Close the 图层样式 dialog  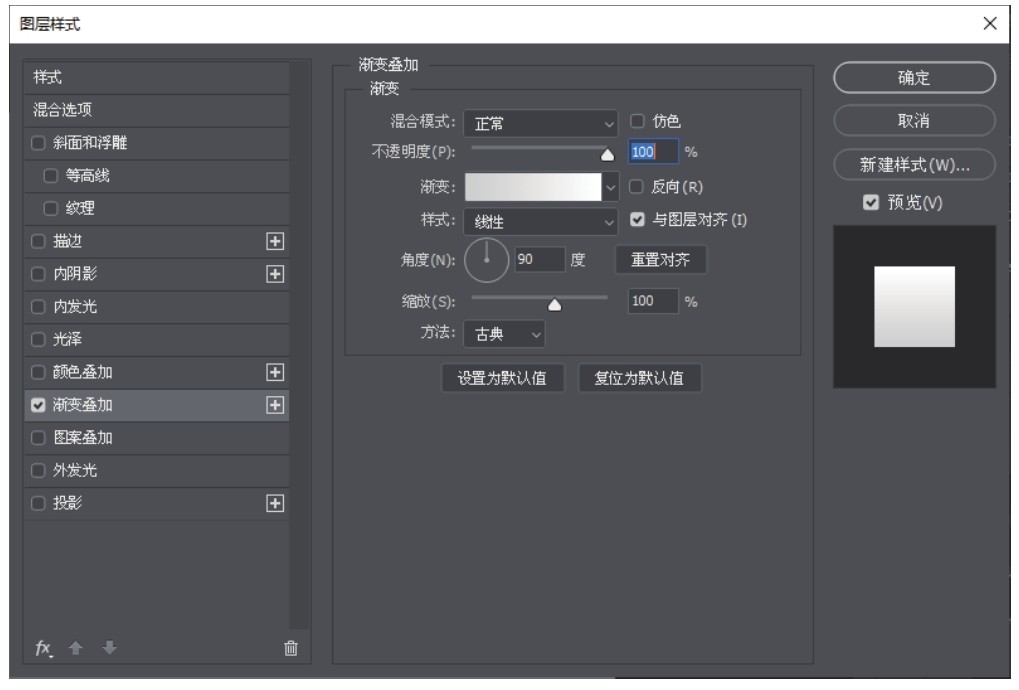990,24
